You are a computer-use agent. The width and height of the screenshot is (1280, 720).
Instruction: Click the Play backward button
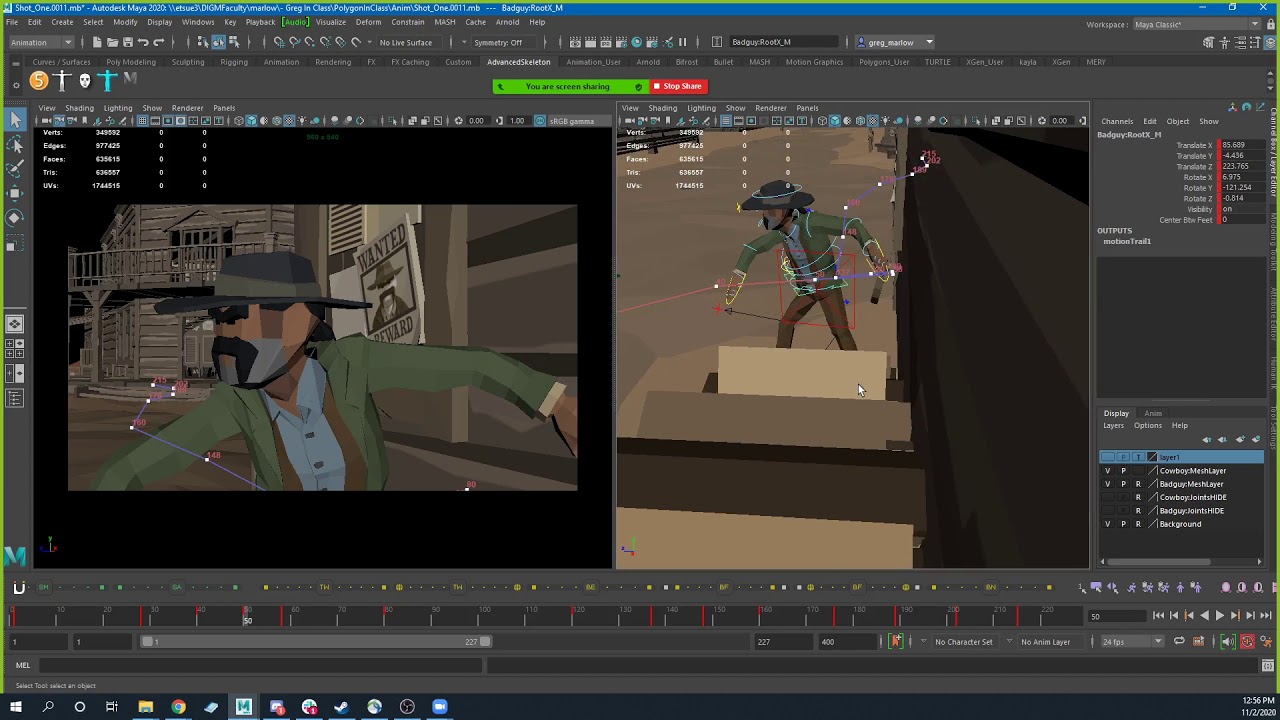point(1204,616)
